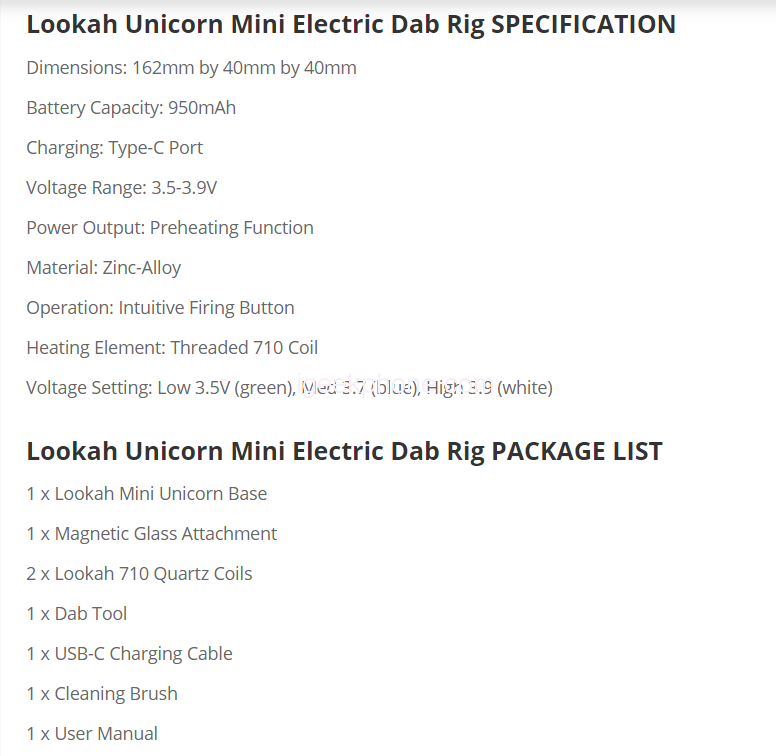Click the Charging Type-C Port text
776x756 pixels.
(x=114, y=148)
